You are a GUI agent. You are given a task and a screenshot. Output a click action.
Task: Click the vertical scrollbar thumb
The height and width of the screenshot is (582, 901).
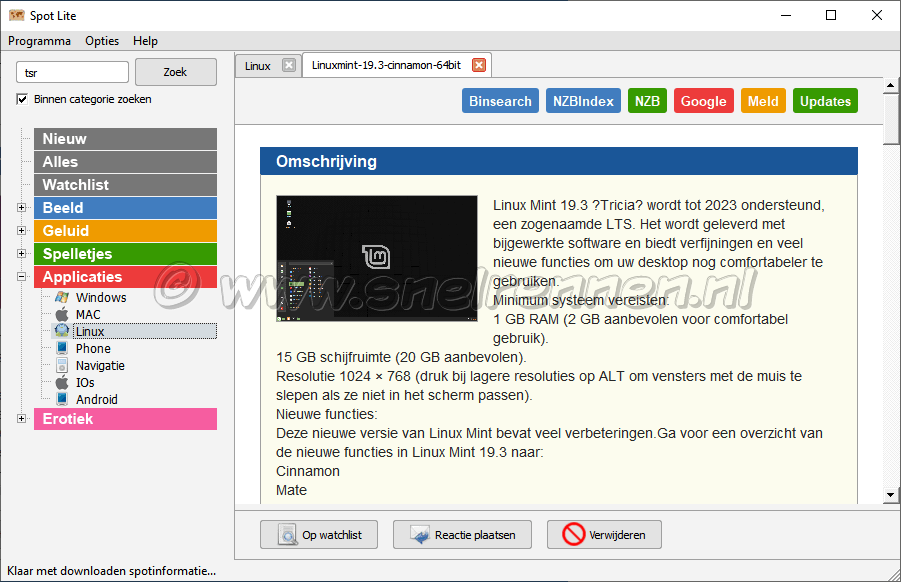pos(891,118)
